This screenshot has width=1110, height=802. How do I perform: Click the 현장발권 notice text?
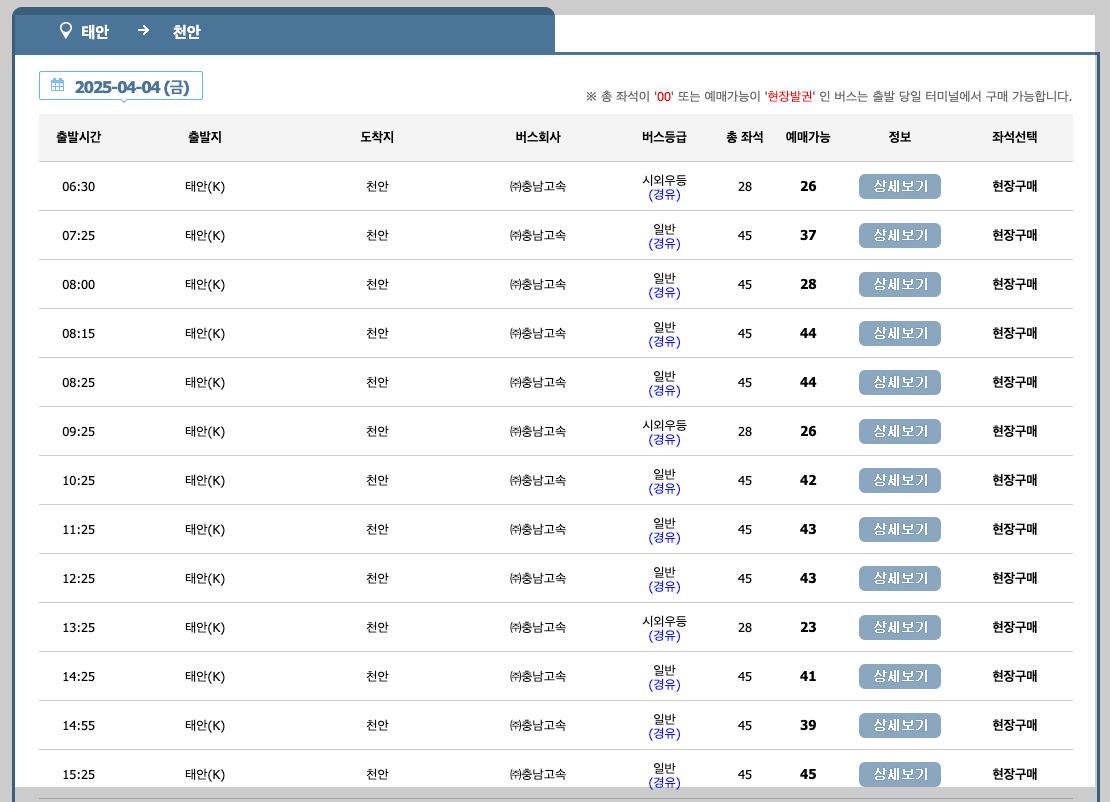pos(789,96)
